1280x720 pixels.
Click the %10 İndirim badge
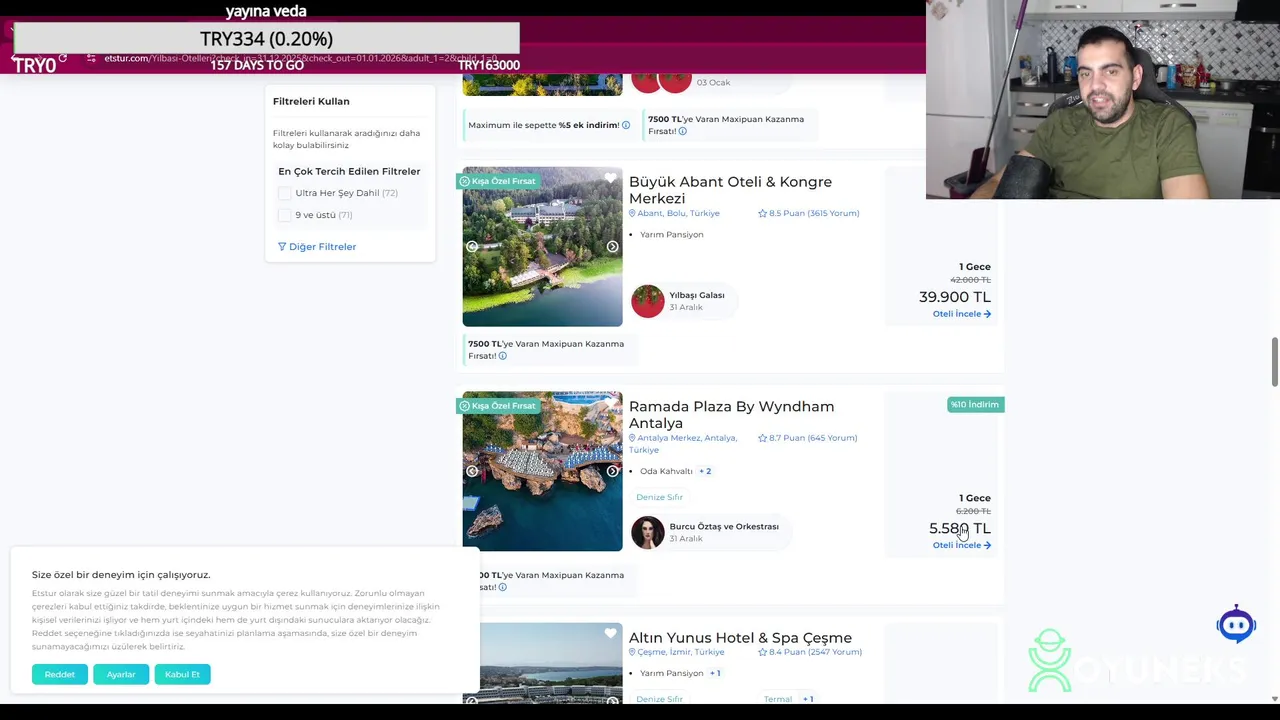[x=975, y=405]
